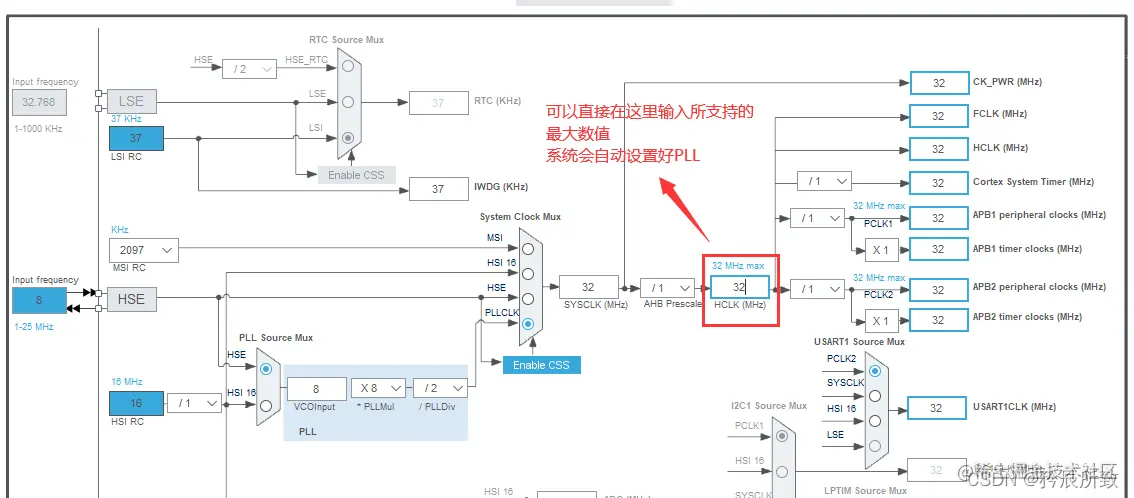Select LSE input in RTC Source Mux
The height and width of the screenshot is (498, 1134).
pos(348,101)
